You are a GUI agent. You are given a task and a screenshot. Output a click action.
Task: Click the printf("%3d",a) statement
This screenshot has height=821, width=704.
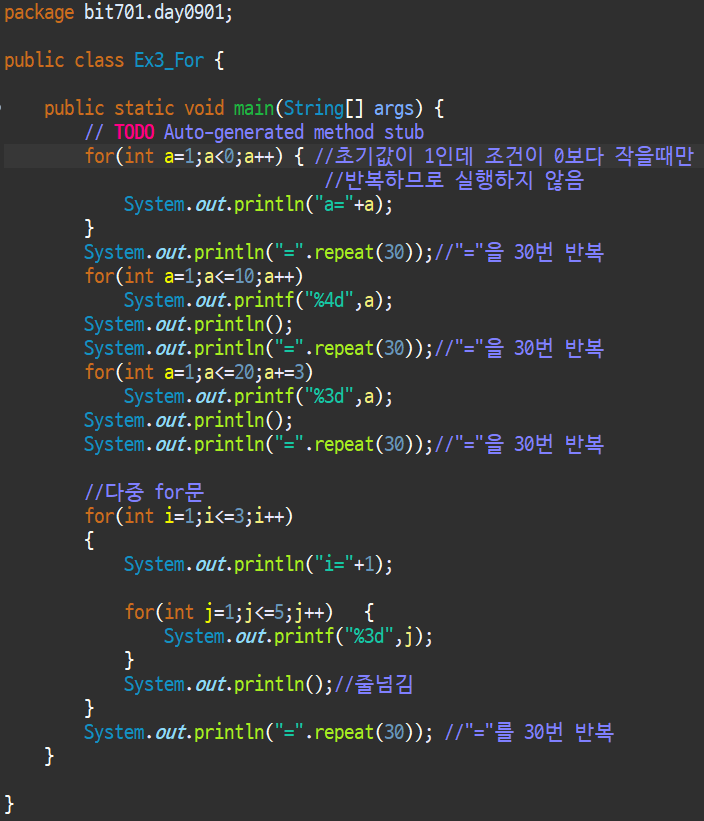coord(258,396)
